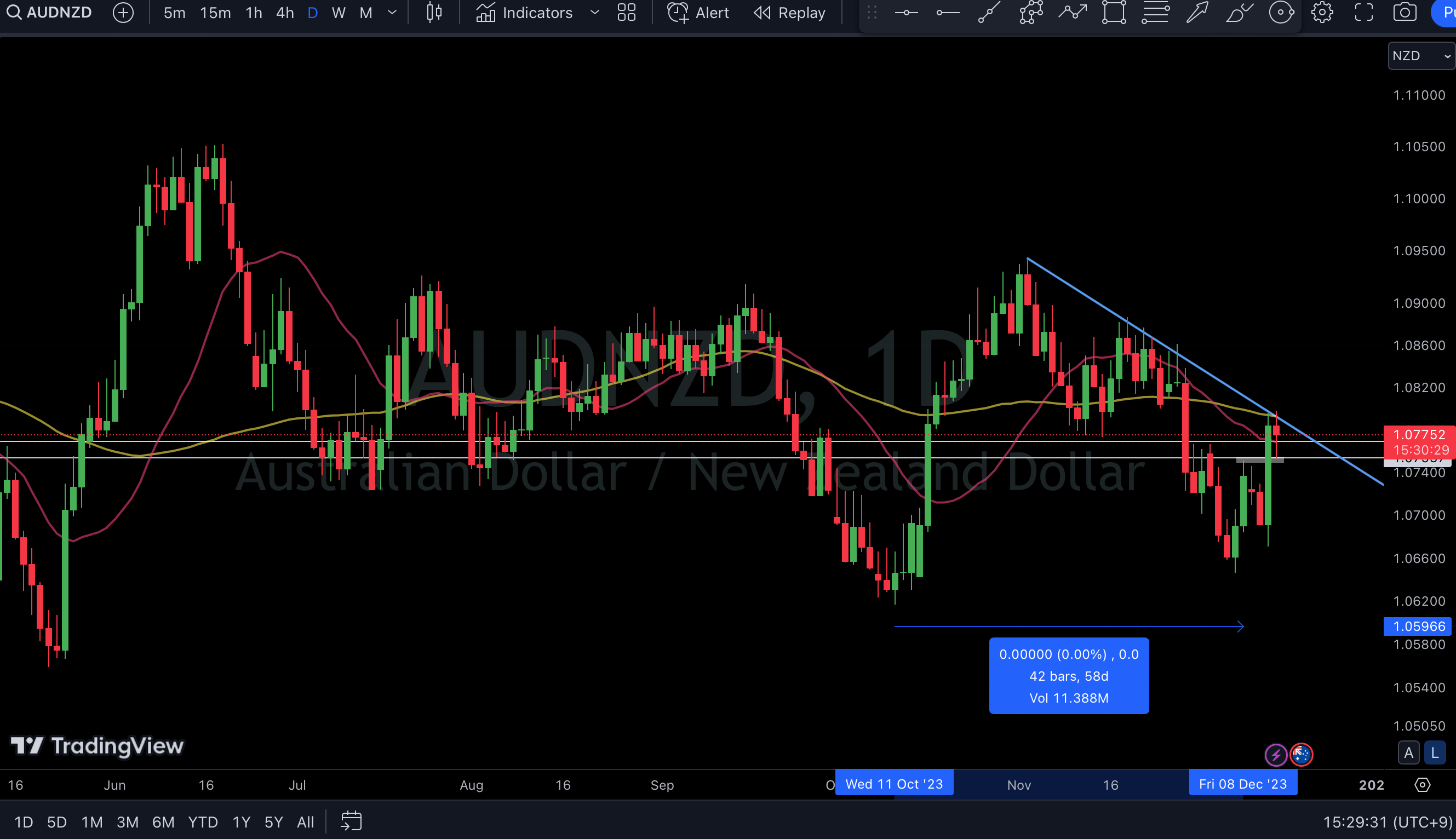Viewport: 1456px width, 839px height.
Task: Select the arrow drawing tool
Action: pyautogui.click(x=1197, y=13)
